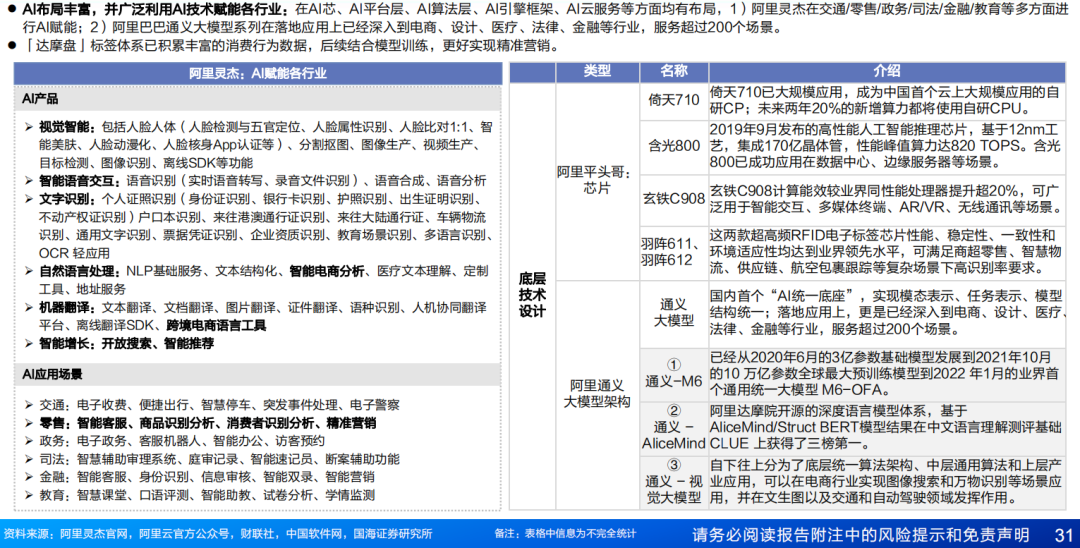Click the AliceMind/Struct BERT description text

(x=886, y=428)
